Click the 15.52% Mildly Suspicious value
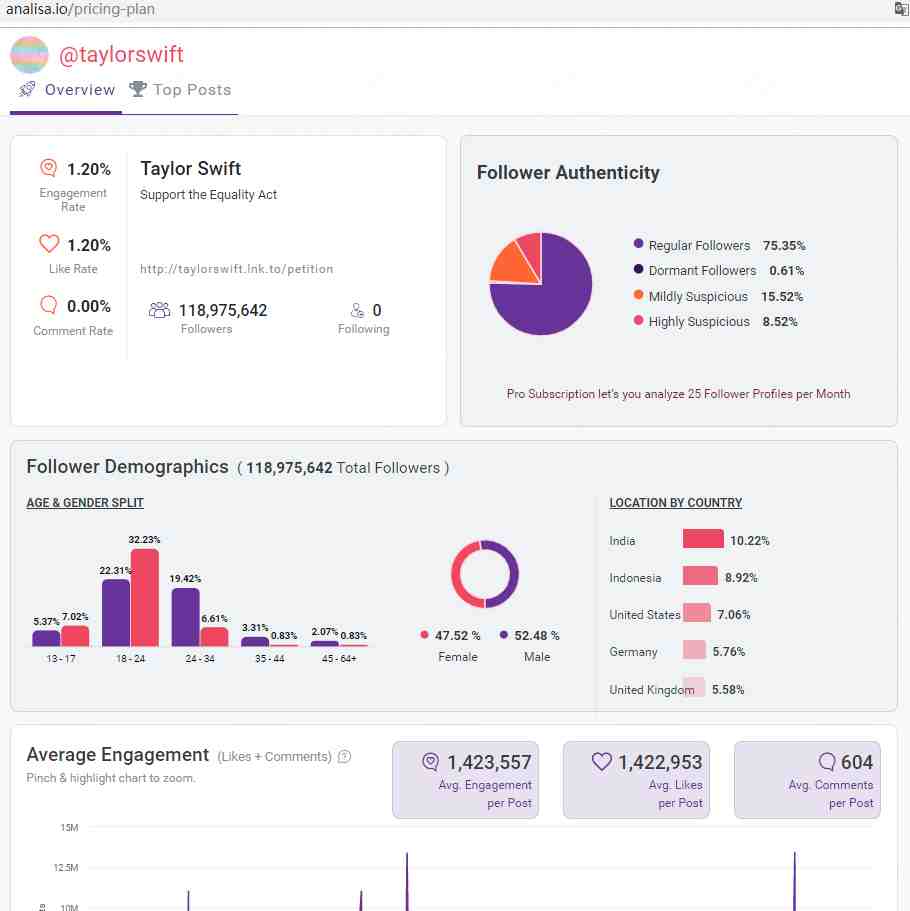This screenshot has width=910, height=911. pos(782,296)
